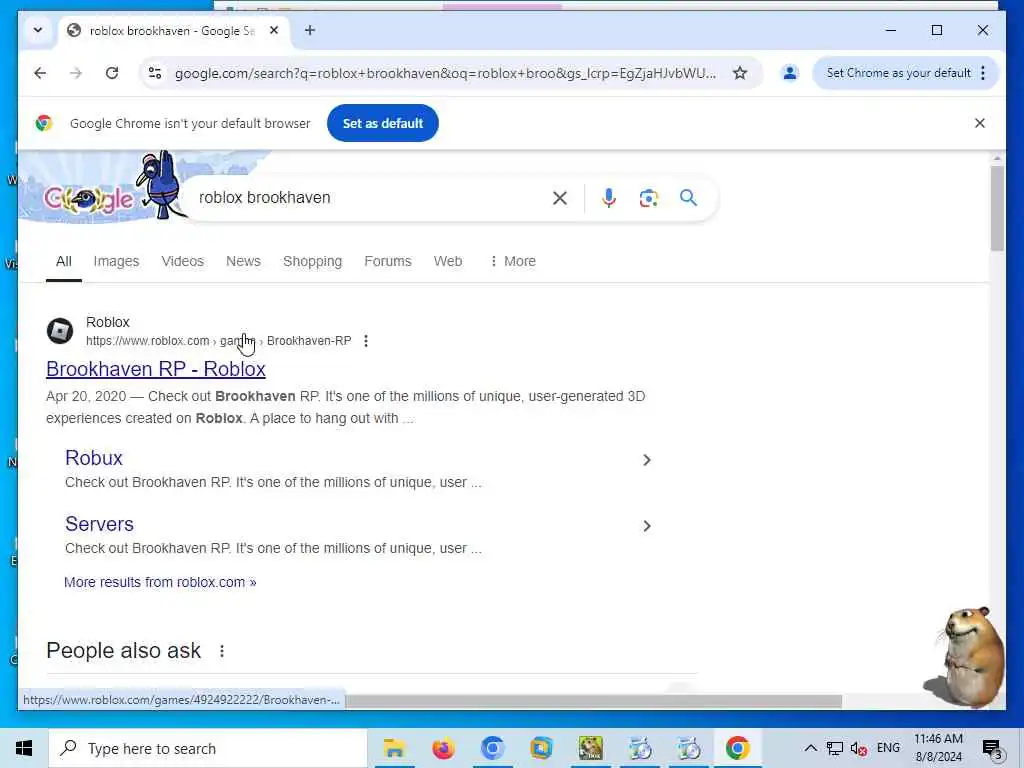Open about-this-result menu beside Brookhaven-RP
The width and height of the screenshot is (1024, 768).
click(366, 341)
